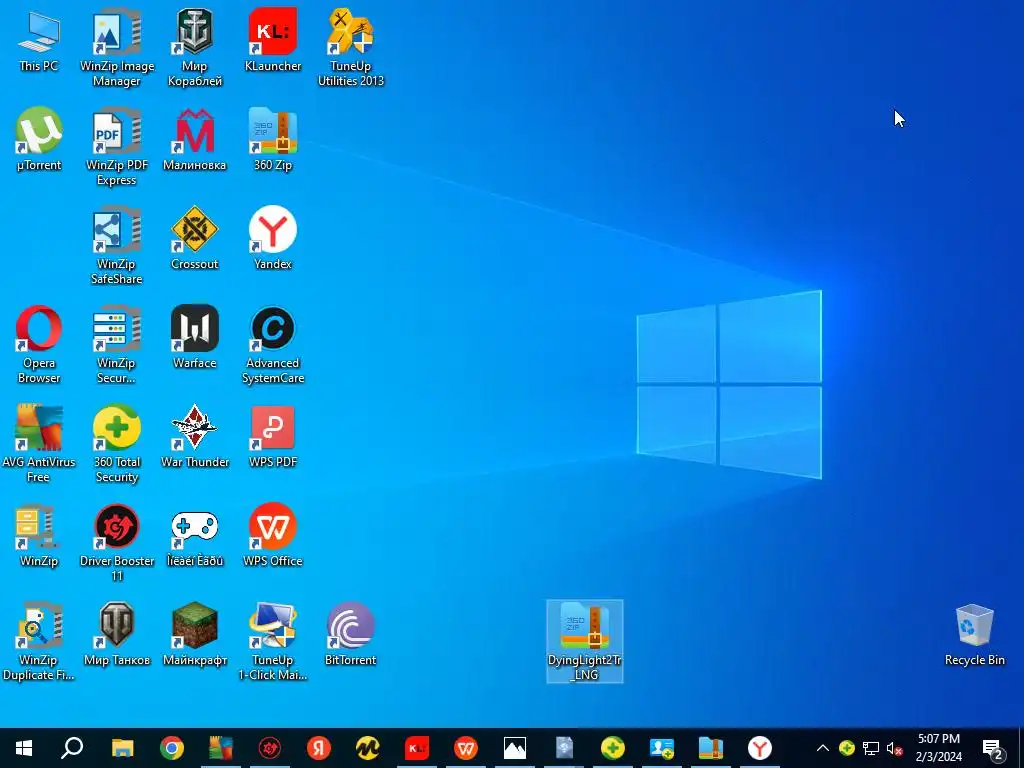Open 360 Total Security from the taskbar

(x=613, y=748)
